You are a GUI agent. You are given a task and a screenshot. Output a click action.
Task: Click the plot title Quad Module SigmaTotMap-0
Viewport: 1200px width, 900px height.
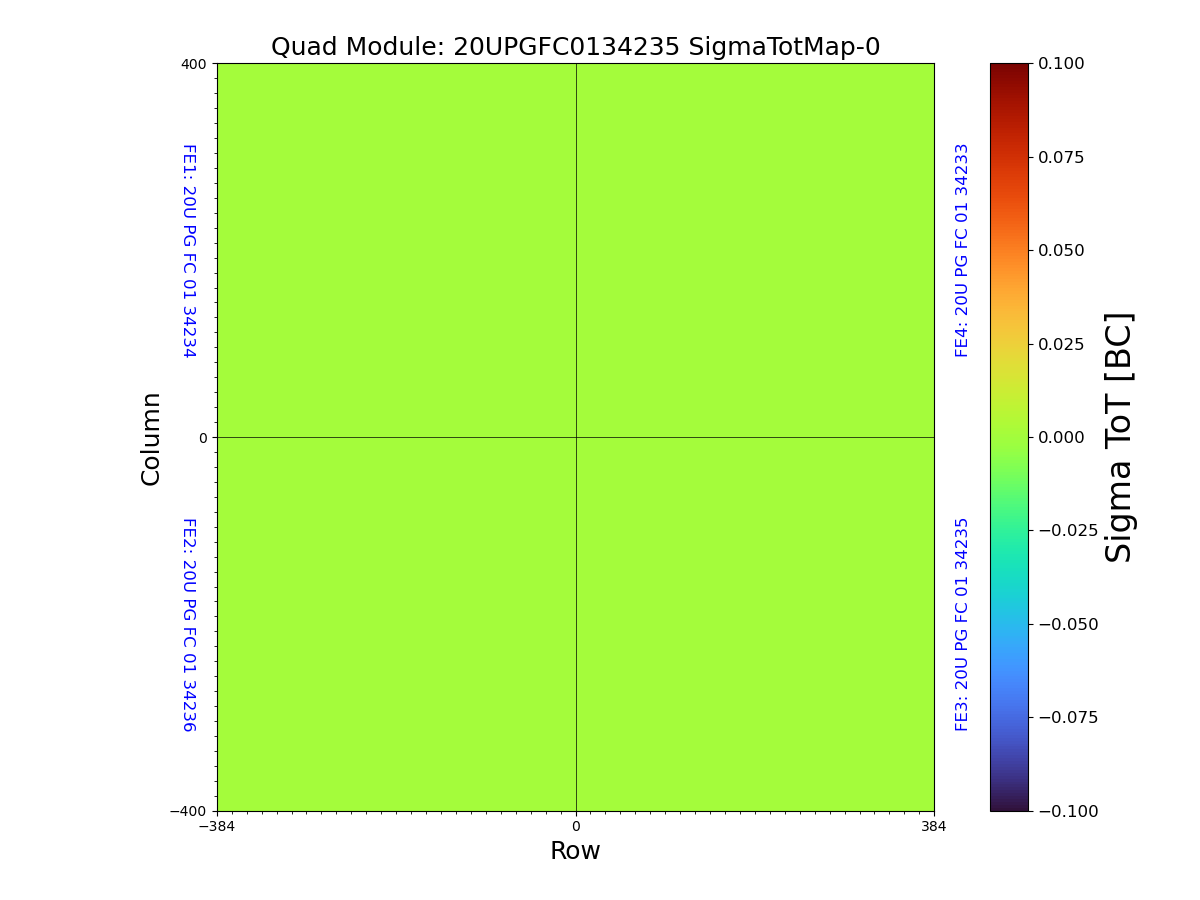[575, 47]
